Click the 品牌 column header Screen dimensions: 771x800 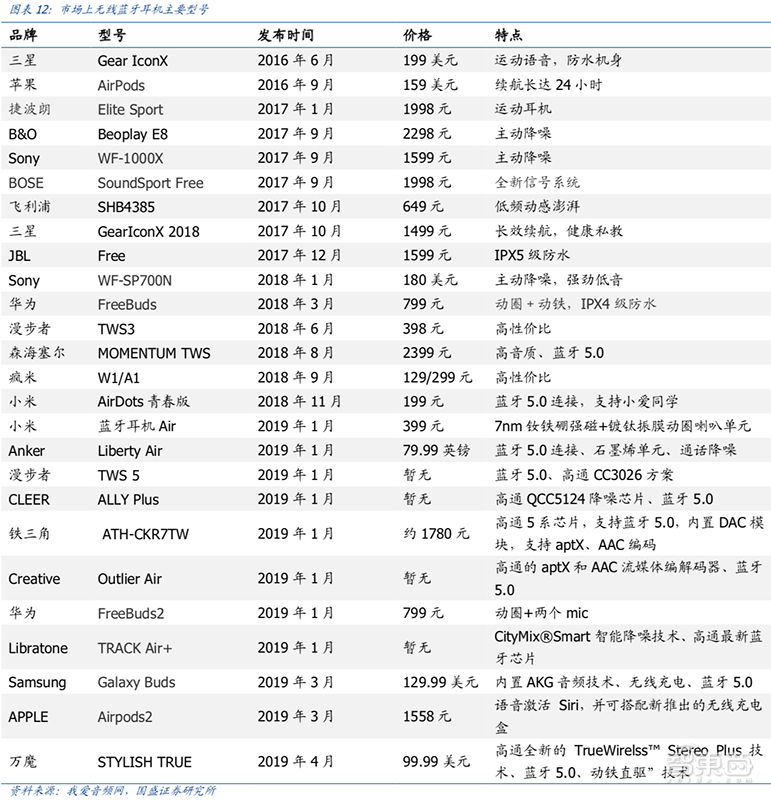pos(23,35)
